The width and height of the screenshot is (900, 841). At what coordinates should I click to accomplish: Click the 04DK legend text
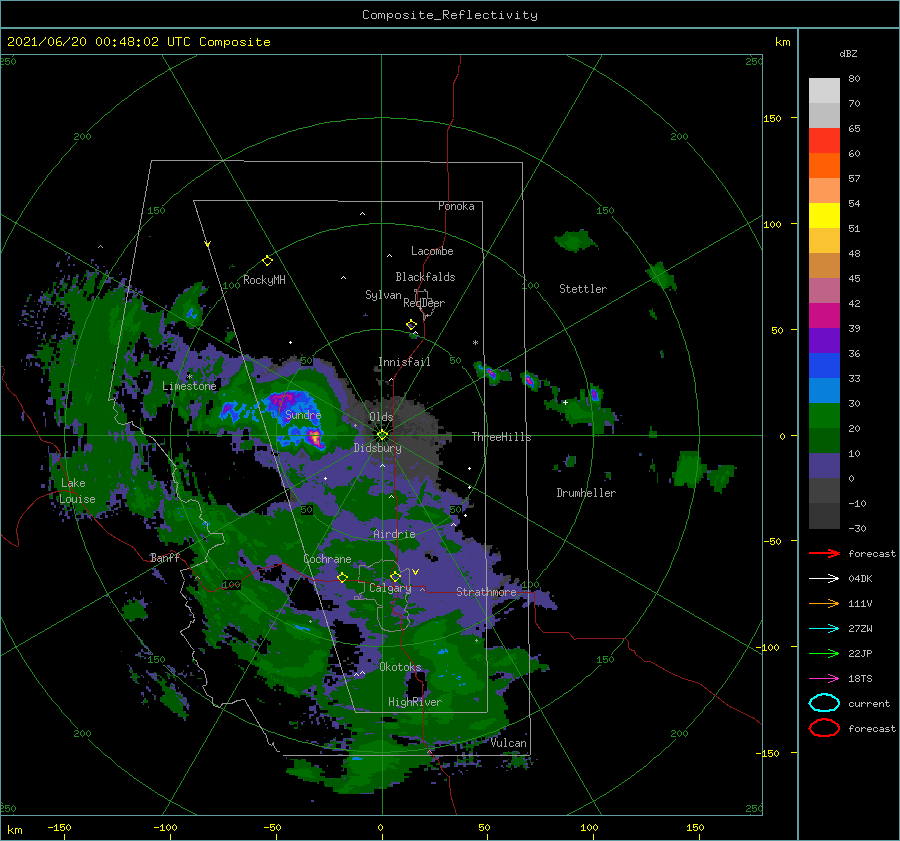[x=860, y=579]
